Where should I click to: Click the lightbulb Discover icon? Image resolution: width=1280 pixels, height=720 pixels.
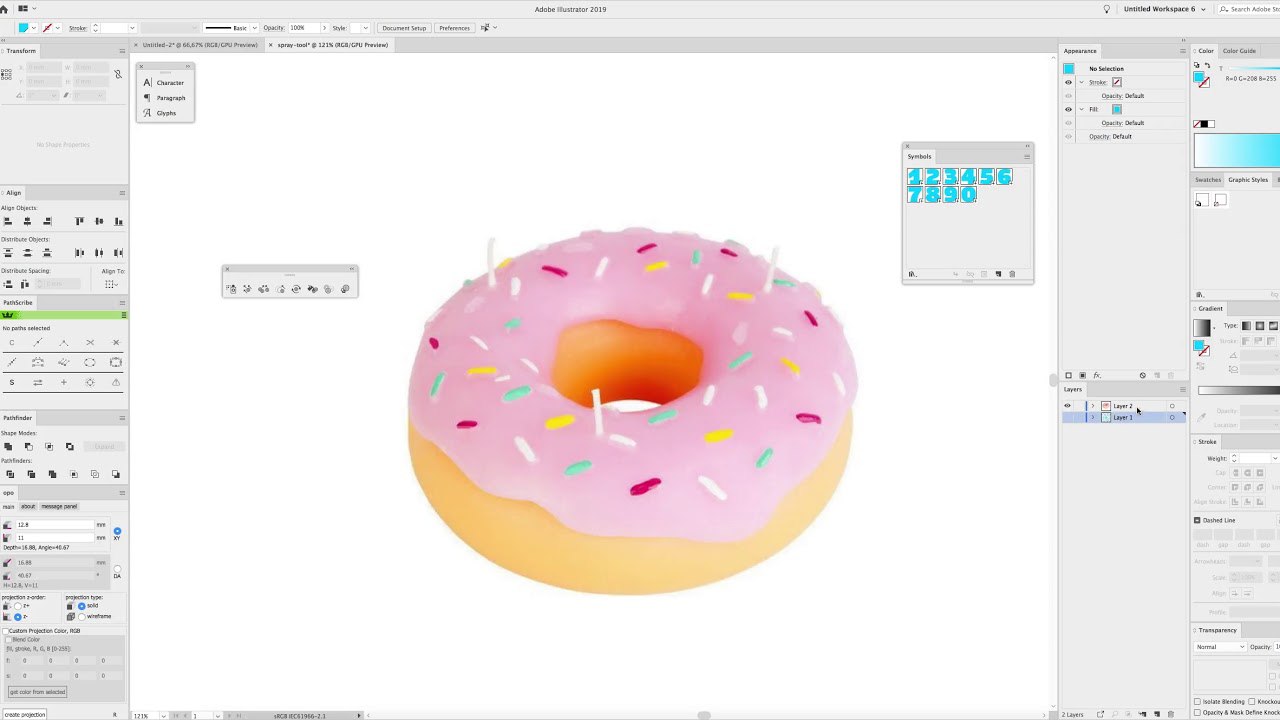1107,9
